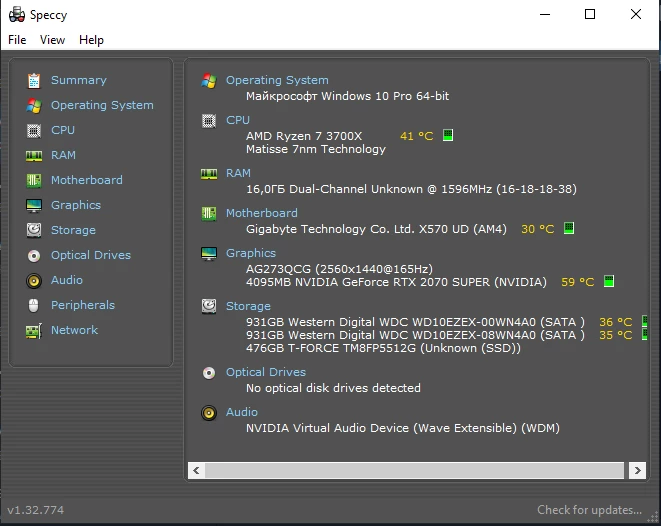Click the horizontal scrollbar thumb

414,470
